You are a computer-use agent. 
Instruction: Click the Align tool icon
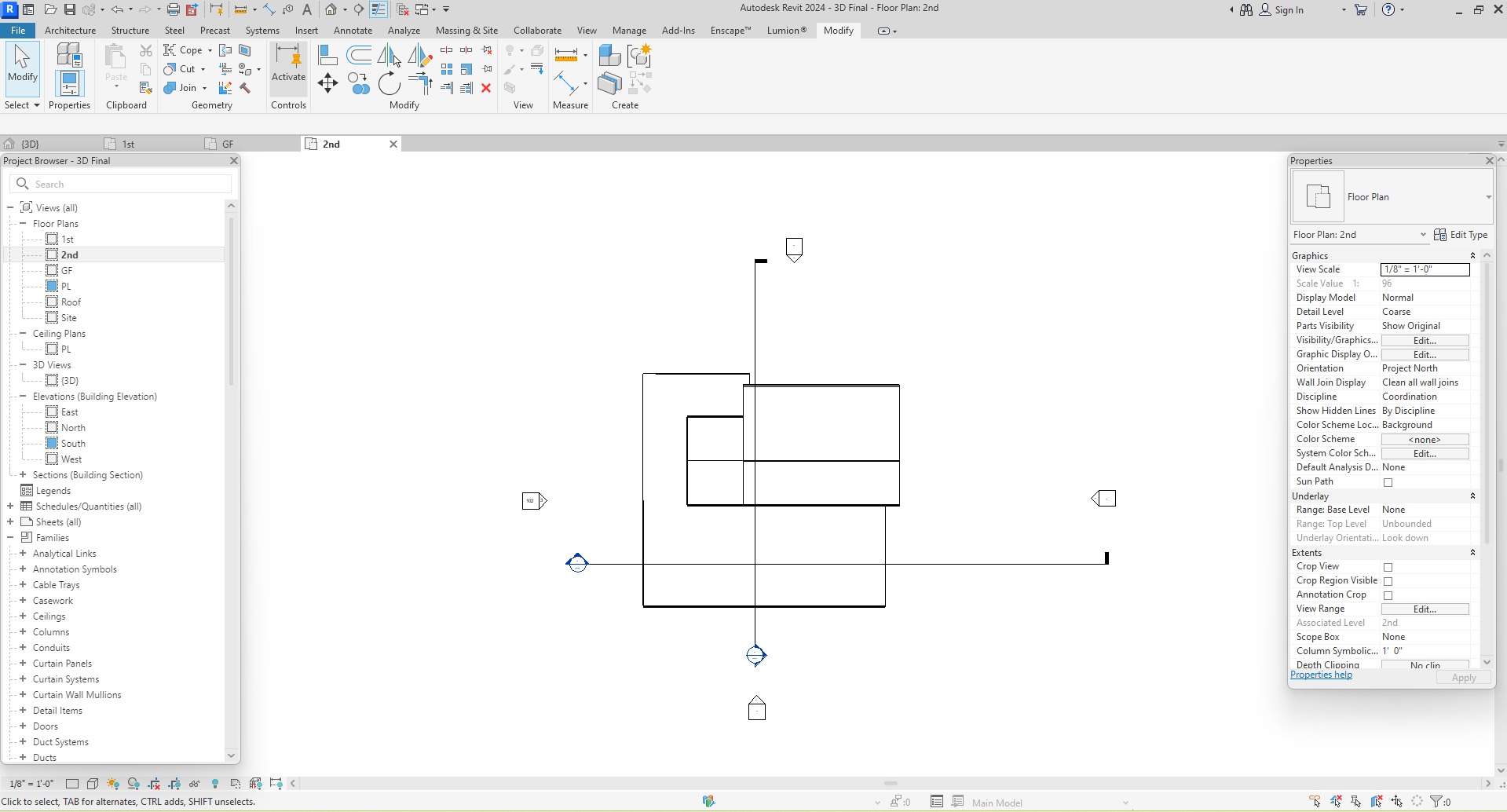328,55
